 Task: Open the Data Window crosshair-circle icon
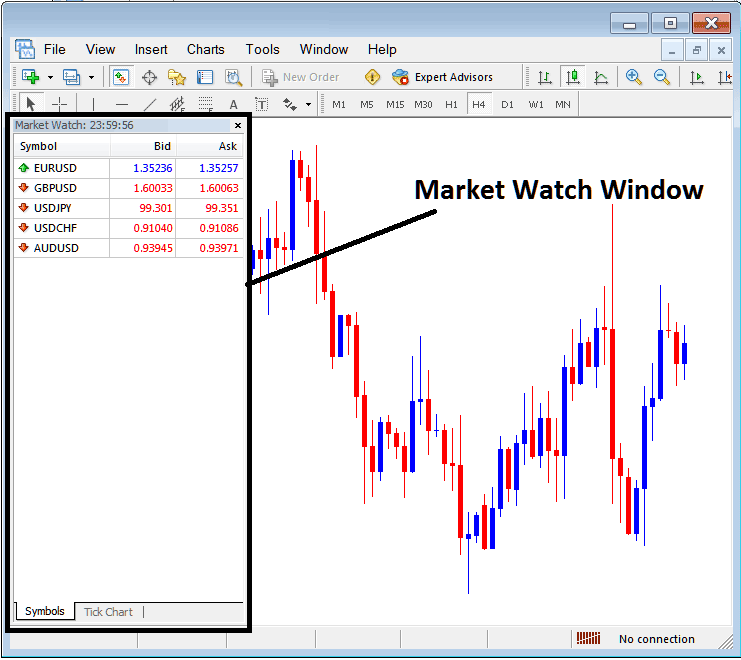click(x=149, y=77)
